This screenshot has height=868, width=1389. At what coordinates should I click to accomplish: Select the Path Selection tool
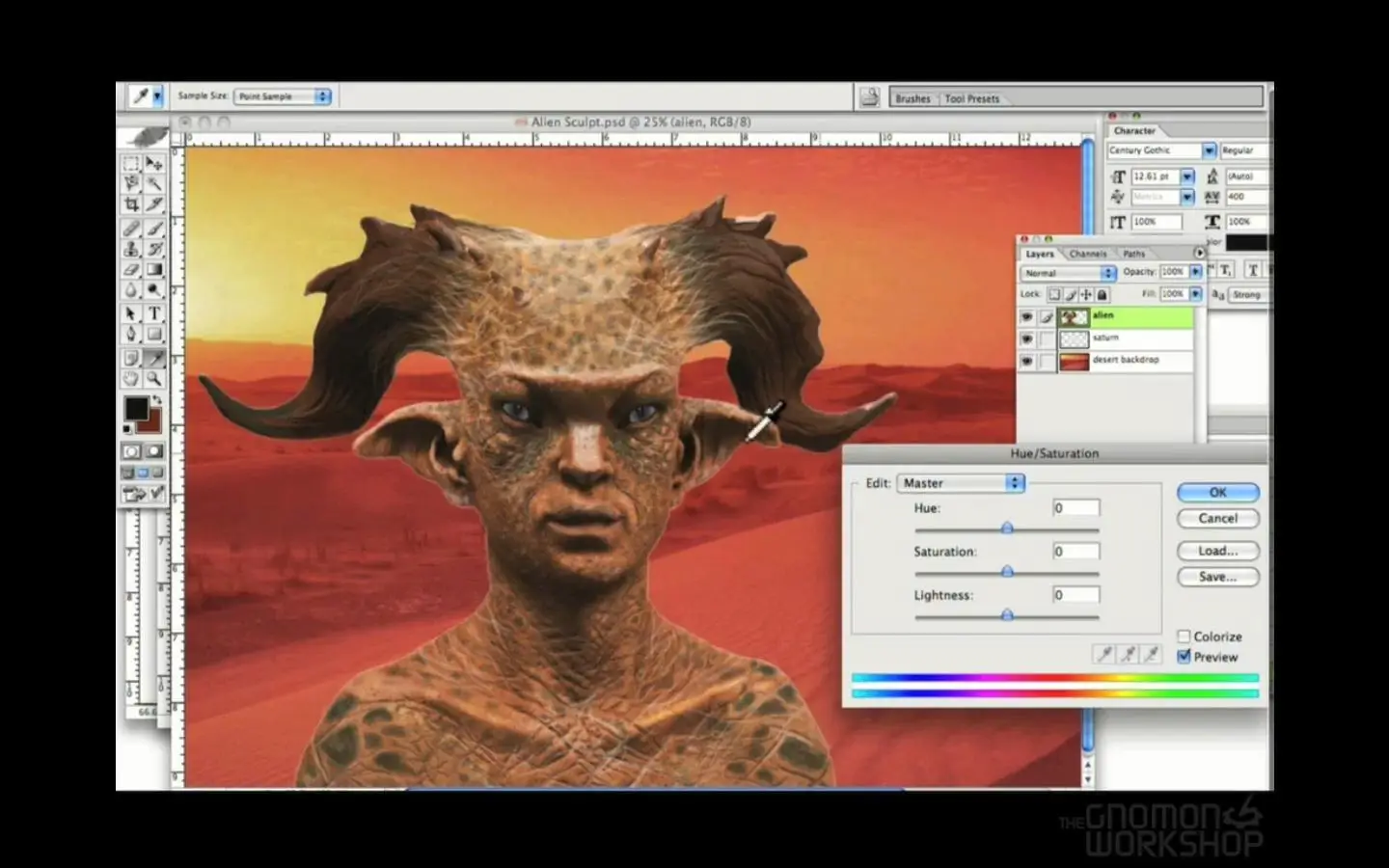(131, 313)
